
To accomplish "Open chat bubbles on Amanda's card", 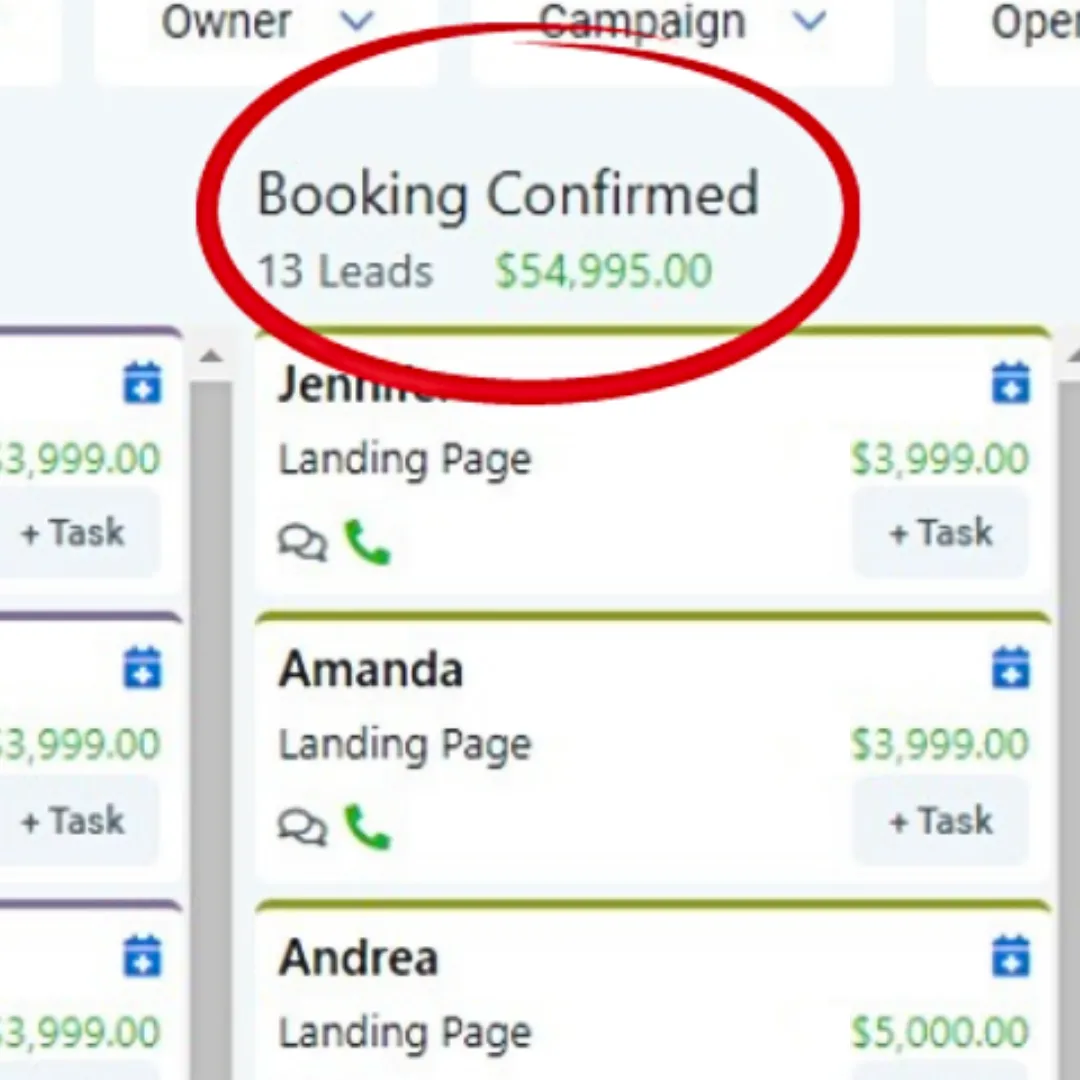I will pyautogui.click(x=302, y=827).
